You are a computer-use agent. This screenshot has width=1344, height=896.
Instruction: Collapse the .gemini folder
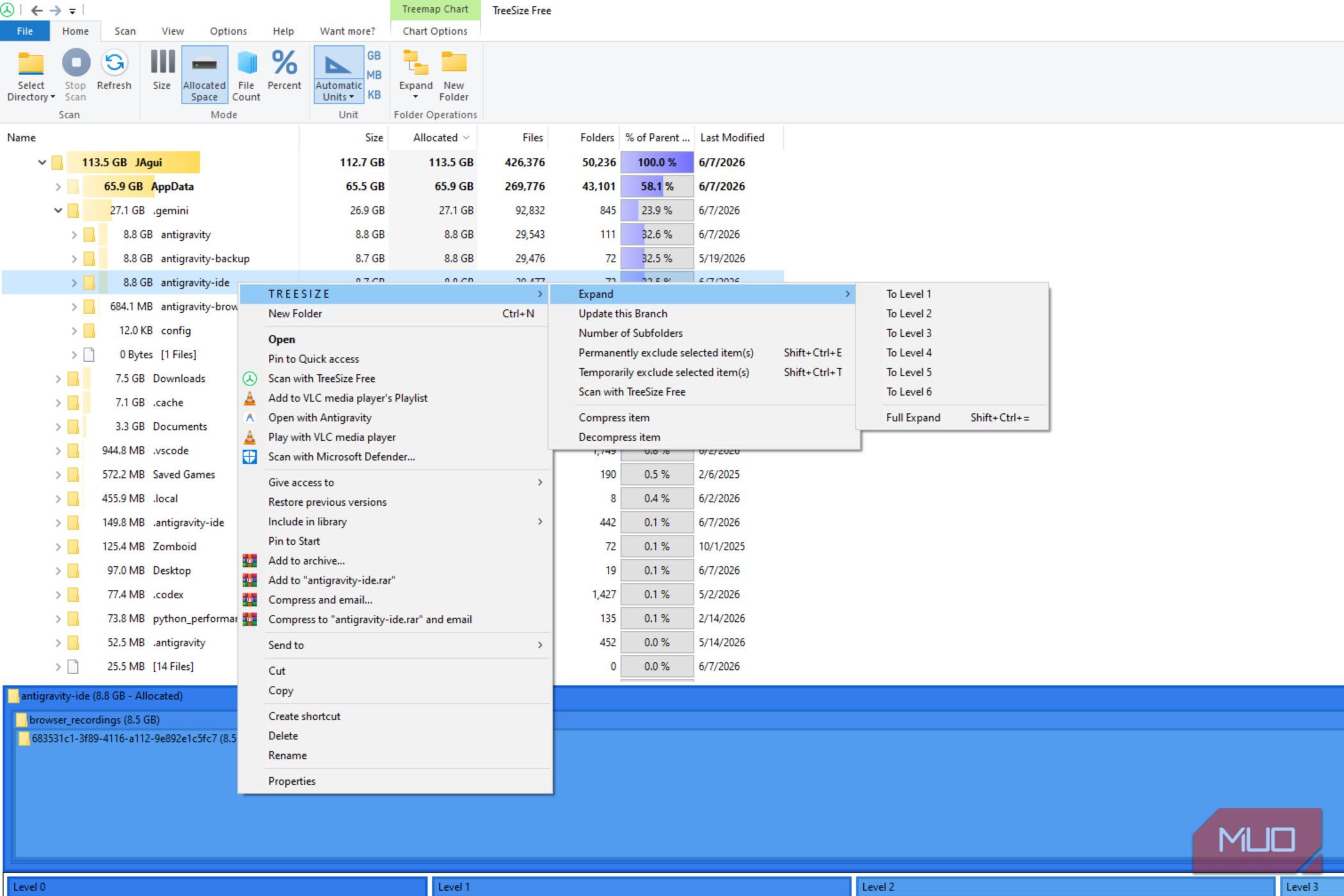(x=58, y=210)
